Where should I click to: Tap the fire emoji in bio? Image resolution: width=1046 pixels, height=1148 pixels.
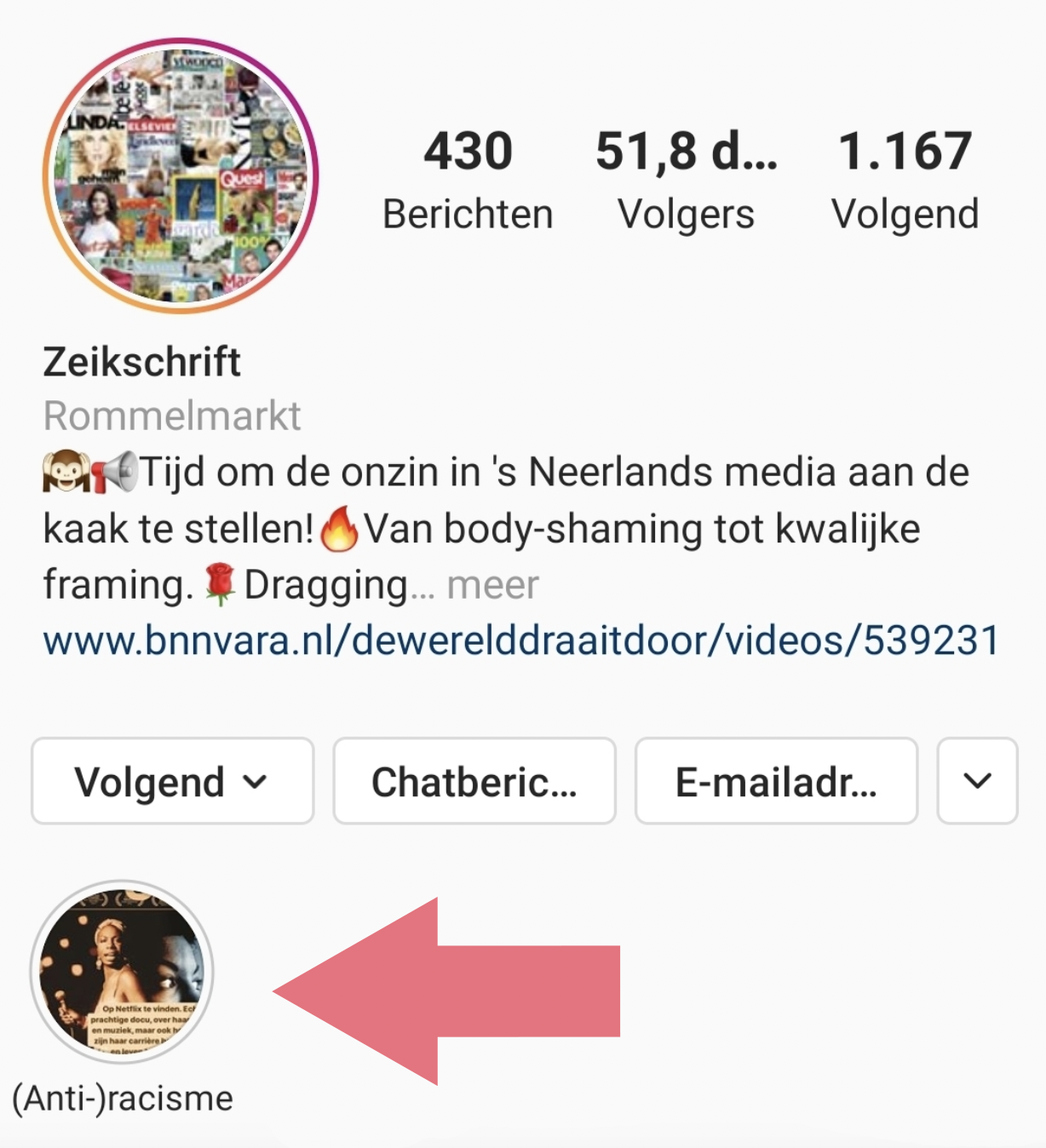tap(339, 529)
